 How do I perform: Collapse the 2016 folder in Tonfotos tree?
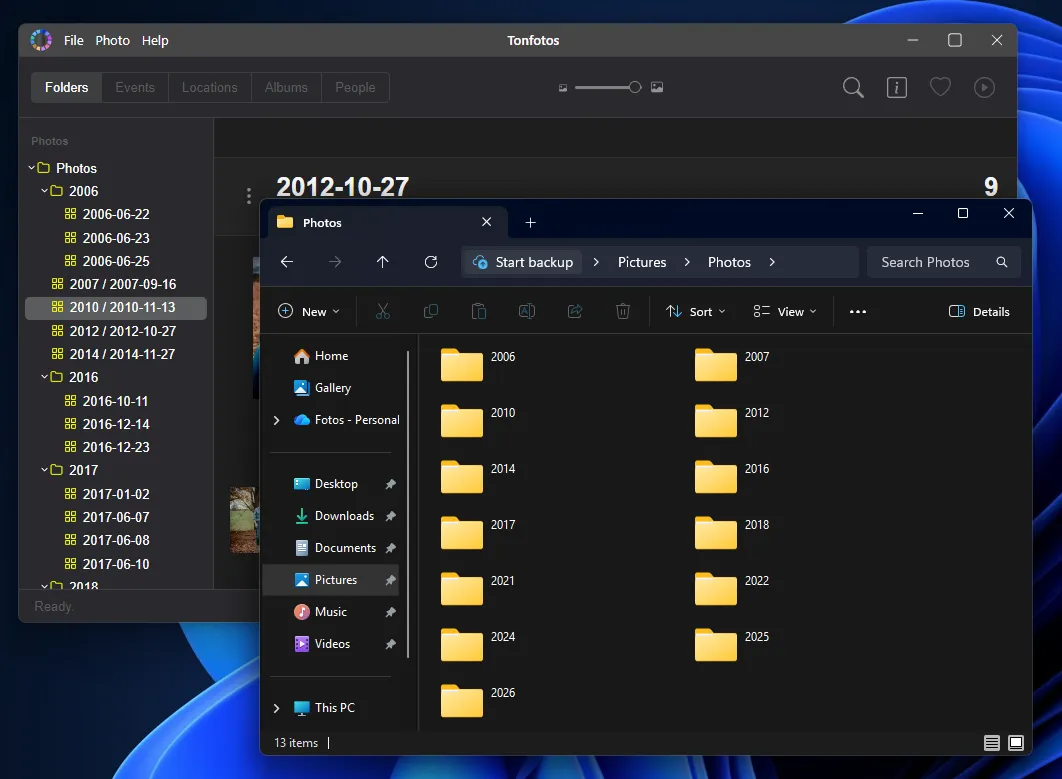tap(44, 376)
